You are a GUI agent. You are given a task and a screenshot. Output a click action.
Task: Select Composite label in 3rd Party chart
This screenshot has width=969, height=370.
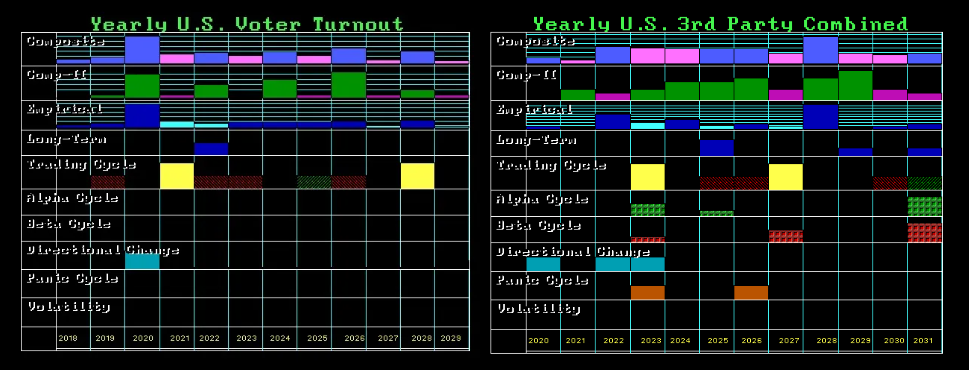coord(536,41)
